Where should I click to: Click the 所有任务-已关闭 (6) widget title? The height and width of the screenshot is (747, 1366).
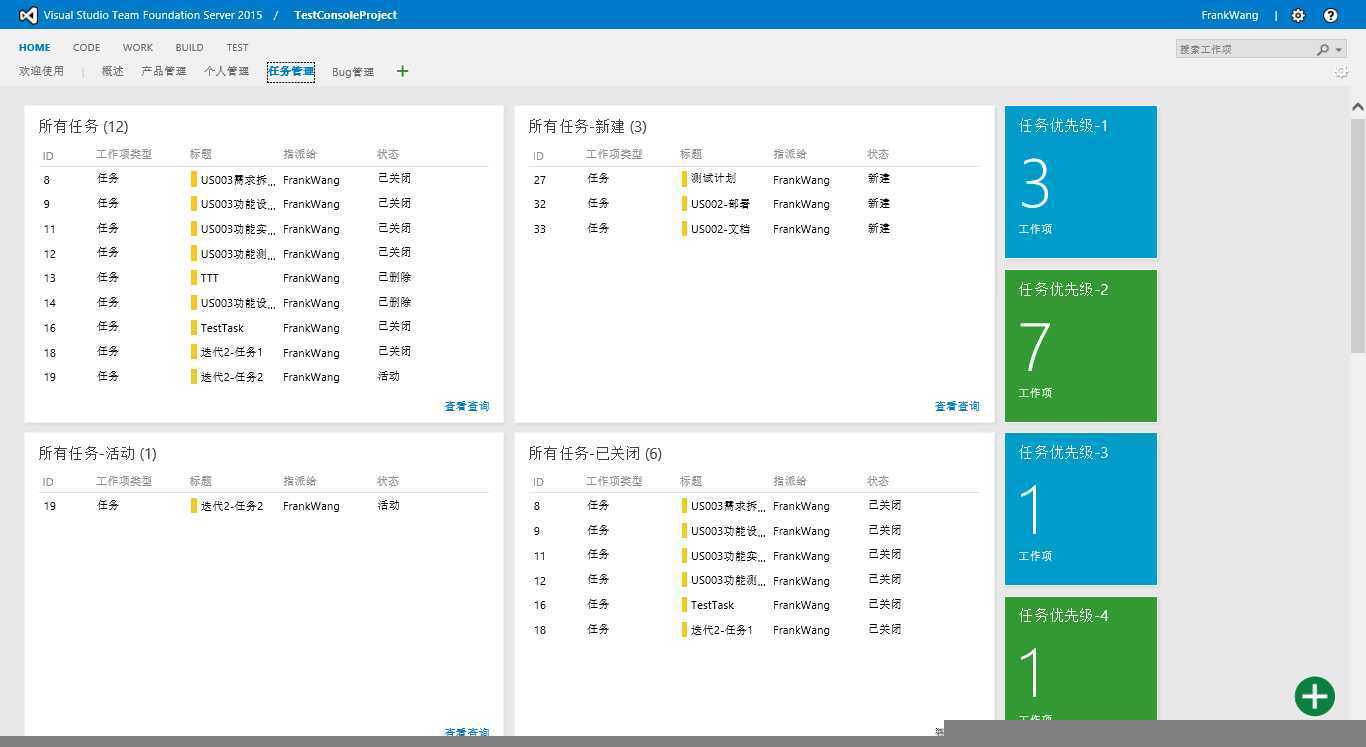(x=595, y=453)
